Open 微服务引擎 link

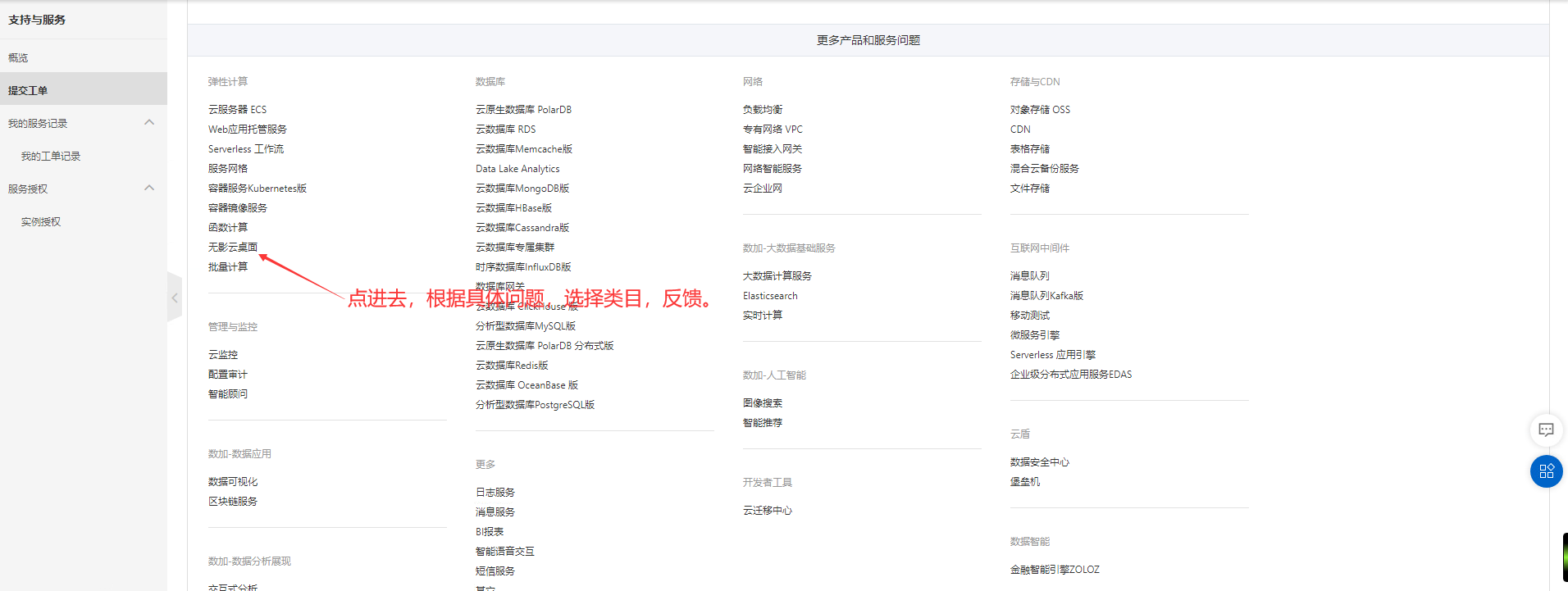point(1035,334)
